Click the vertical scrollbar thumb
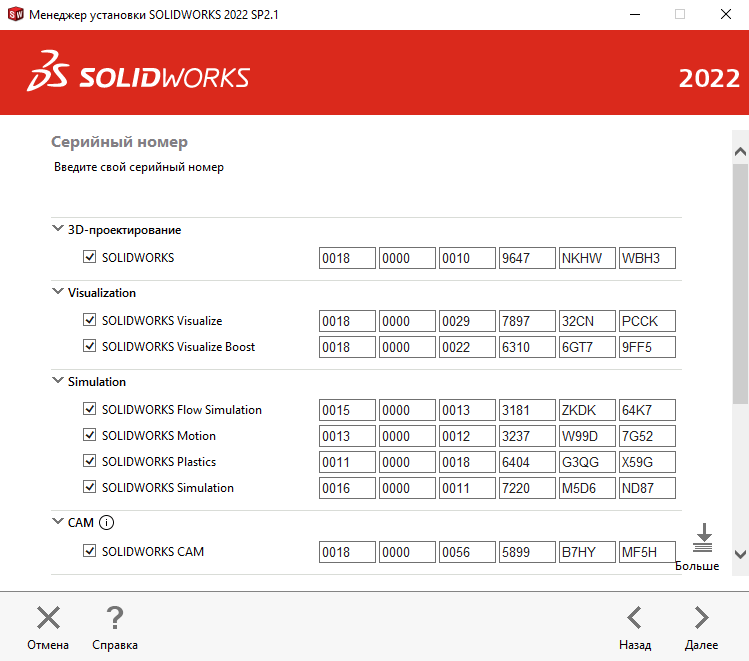This screenshot has width=749, height=661. tap(740, 284)
